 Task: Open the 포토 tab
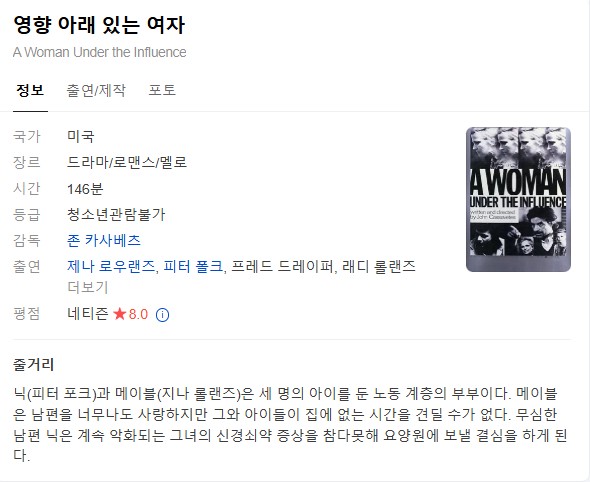pyautogui.click(x=162, y=90)
